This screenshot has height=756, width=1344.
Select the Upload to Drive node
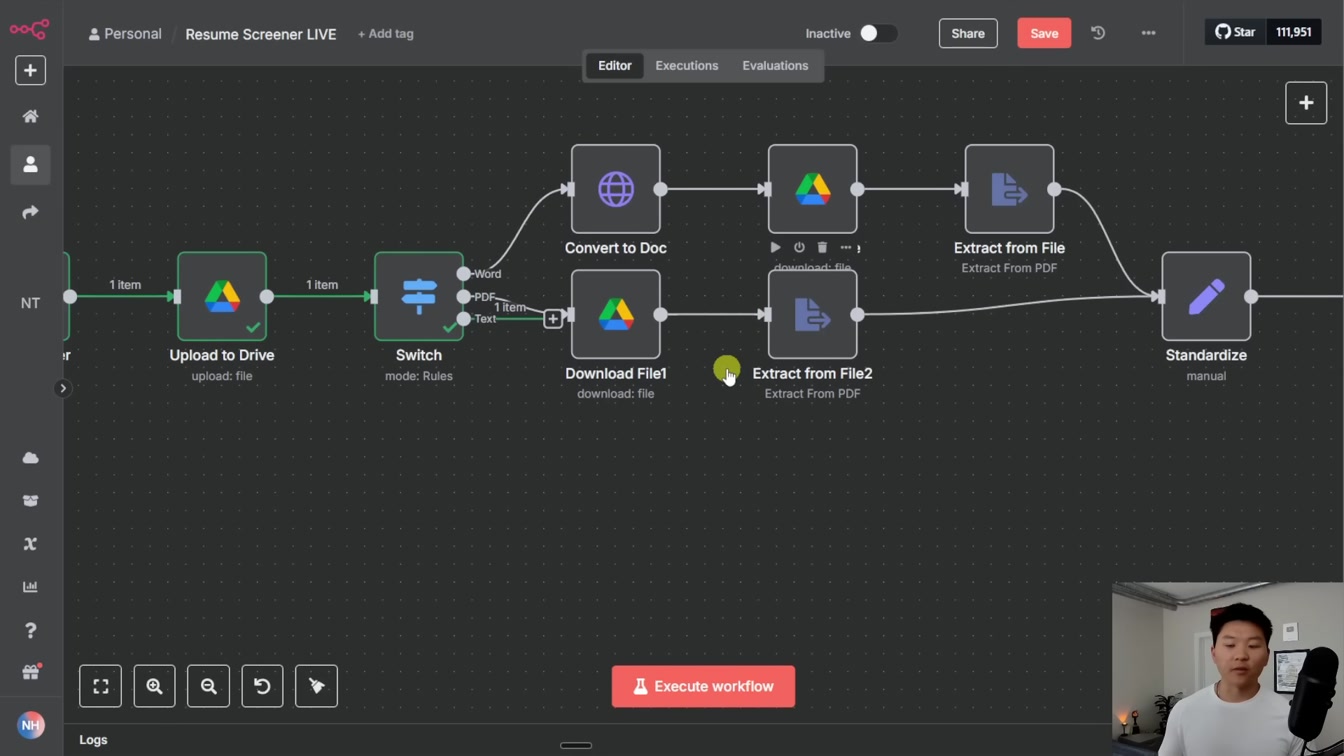click(222, 297)
